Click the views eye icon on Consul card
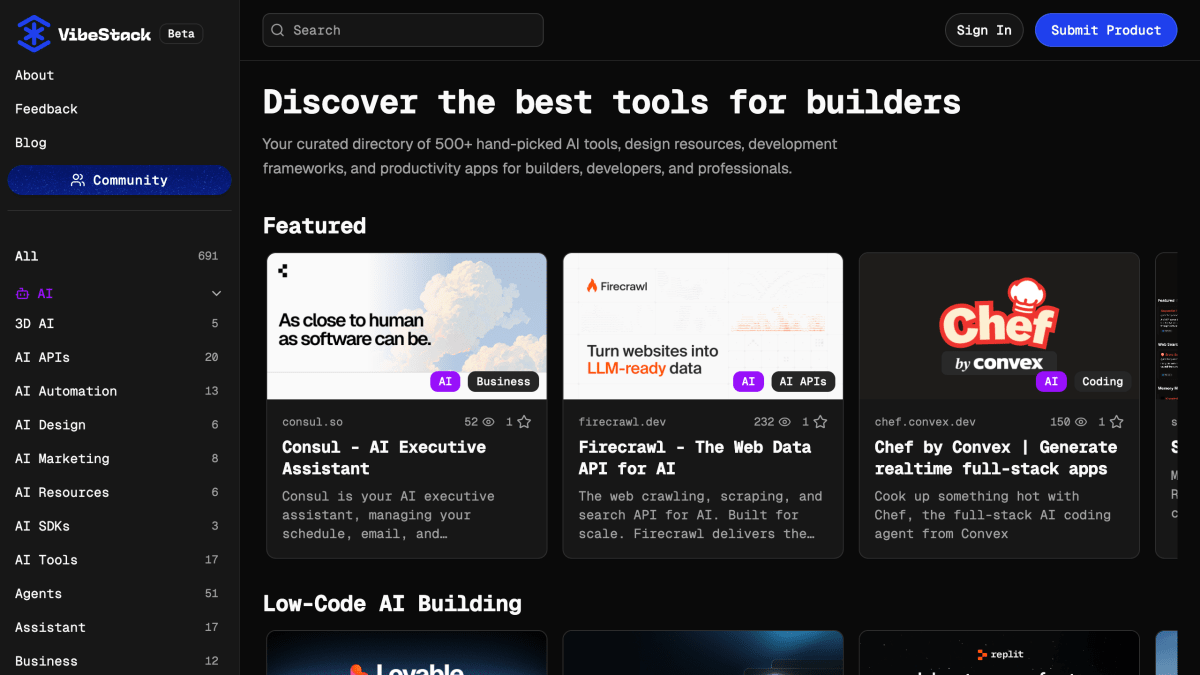Viewport: 1200px width, 675px height. 489,422
